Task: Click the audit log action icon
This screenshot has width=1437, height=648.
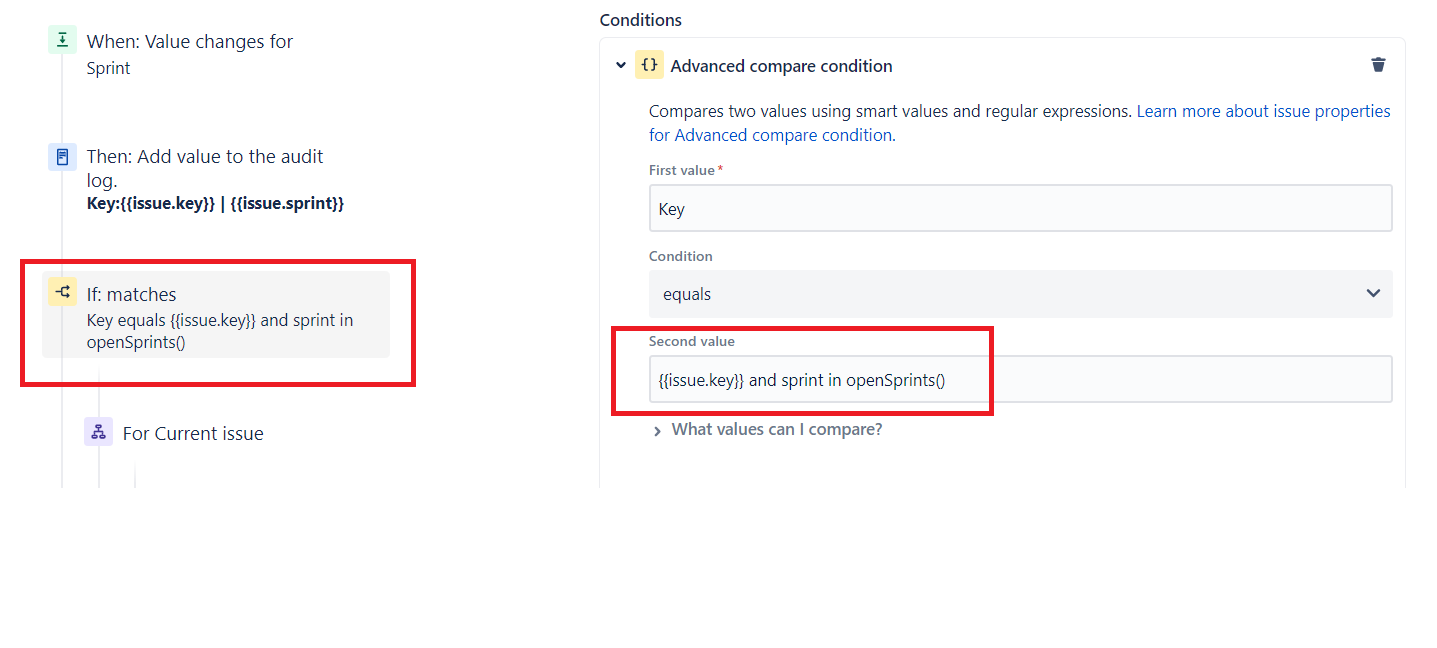Action: 62,156
